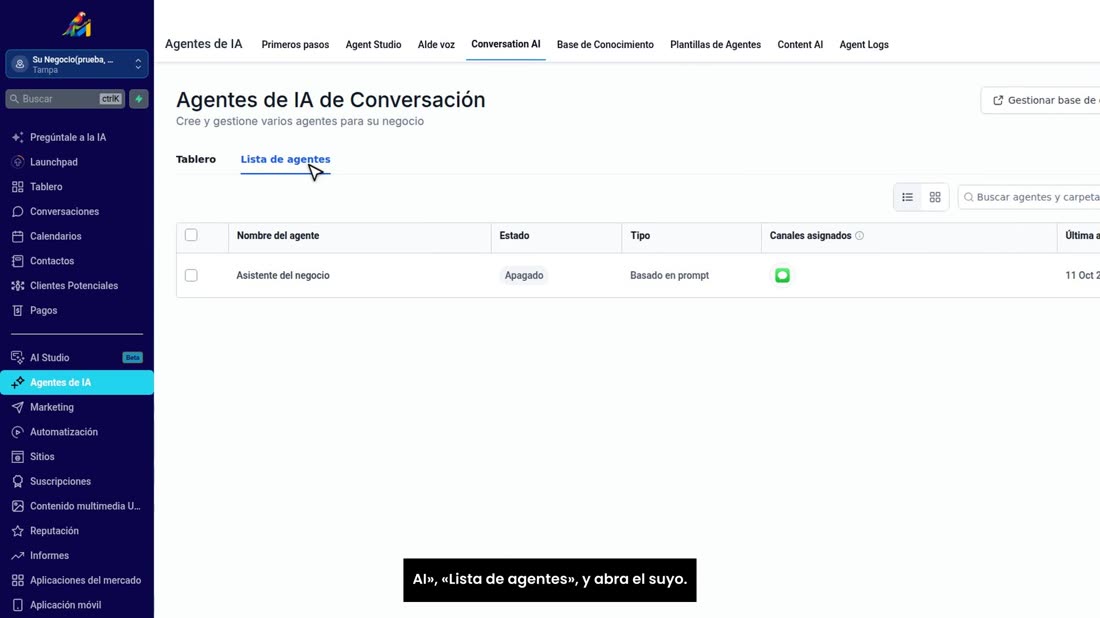Click Gestionar base de conocimiento button

pos(1041,100)
